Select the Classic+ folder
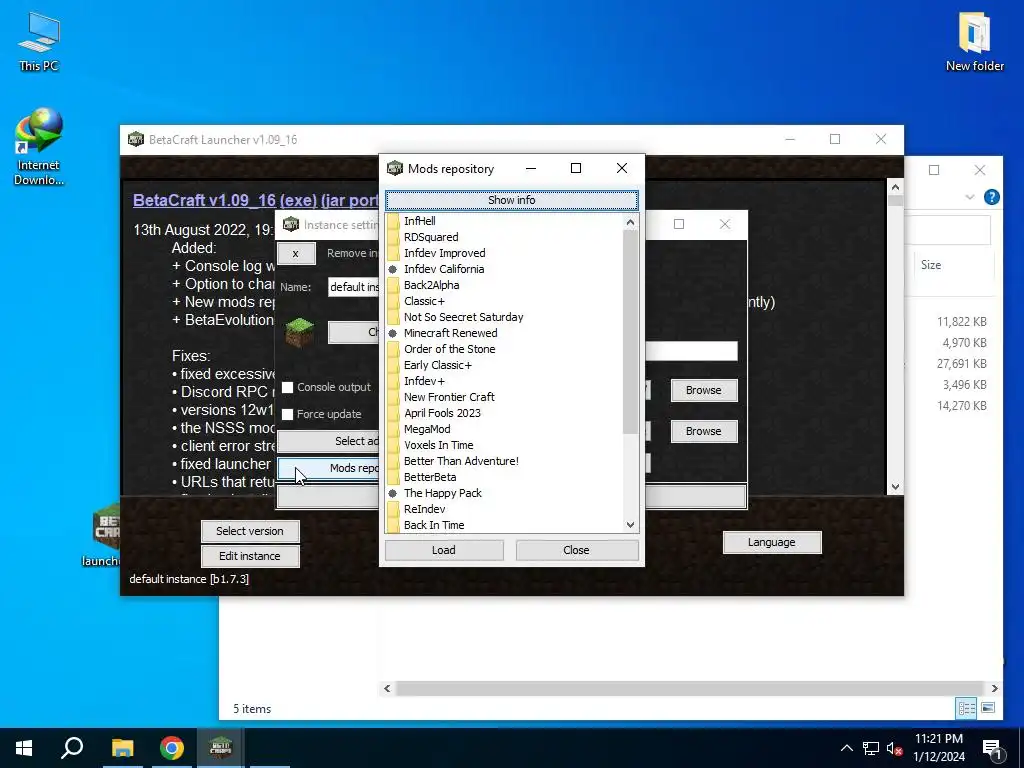Screen dimensions: 1024x768 pos(424,301)
